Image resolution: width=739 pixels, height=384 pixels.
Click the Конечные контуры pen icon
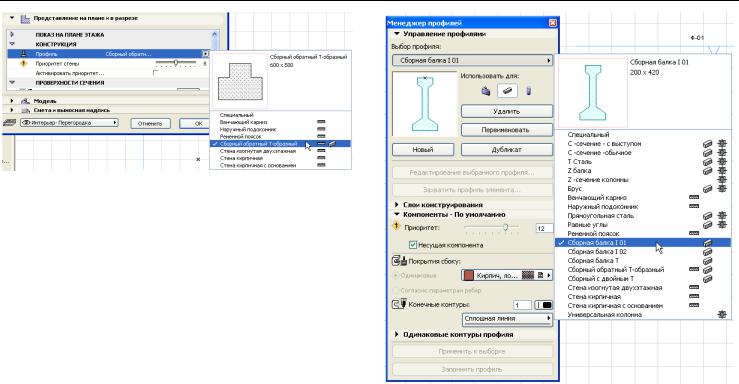coord(399,304)
